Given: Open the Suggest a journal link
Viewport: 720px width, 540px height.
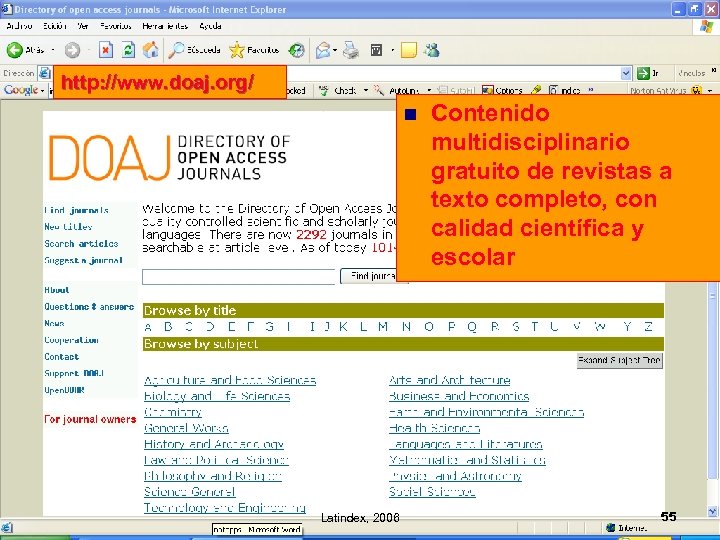Looking at the screenshot, I should point(83,260).
